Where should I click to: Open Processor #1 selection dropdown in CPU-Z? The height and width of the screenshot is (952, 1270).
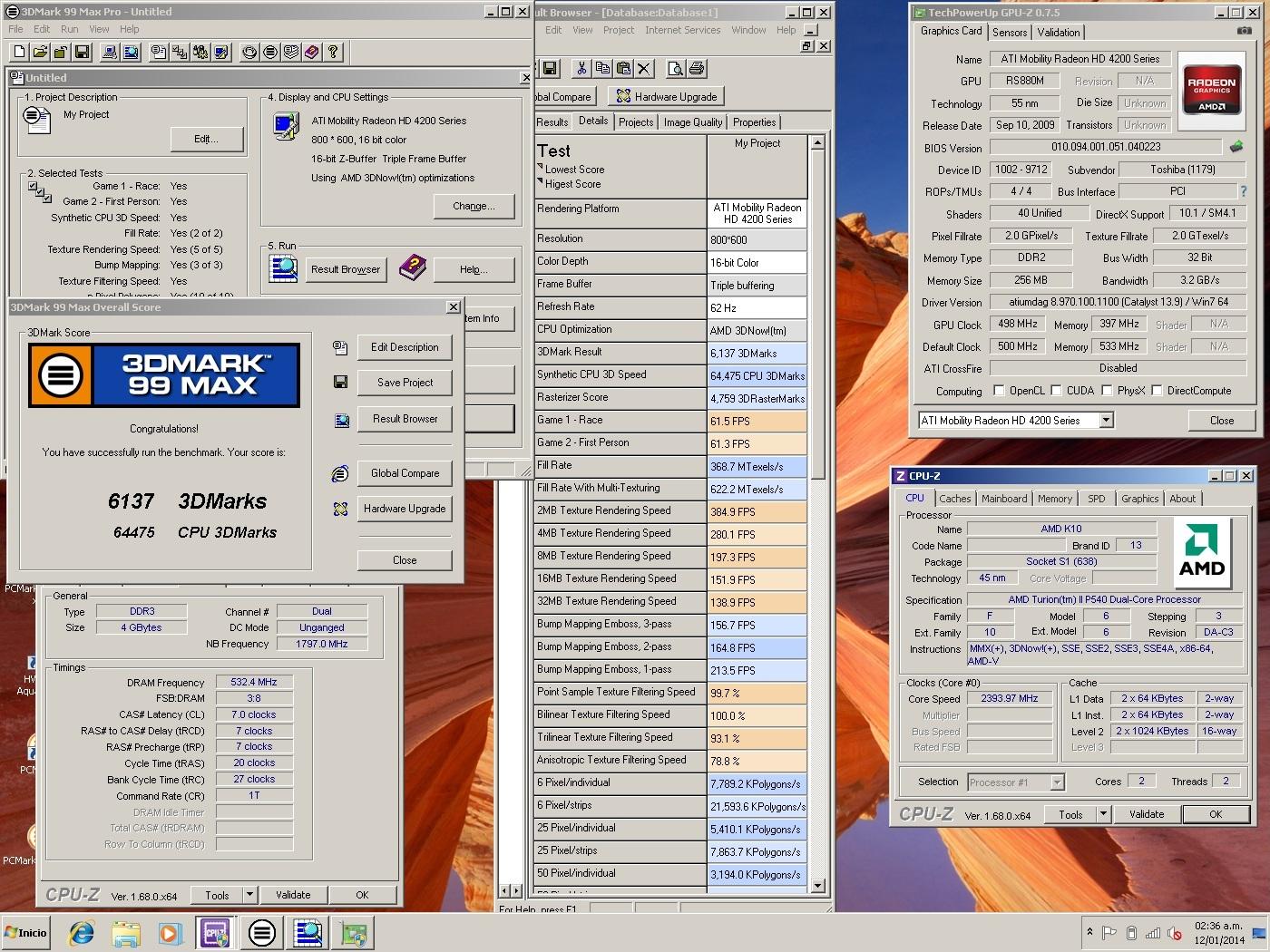coord(1057,782)
